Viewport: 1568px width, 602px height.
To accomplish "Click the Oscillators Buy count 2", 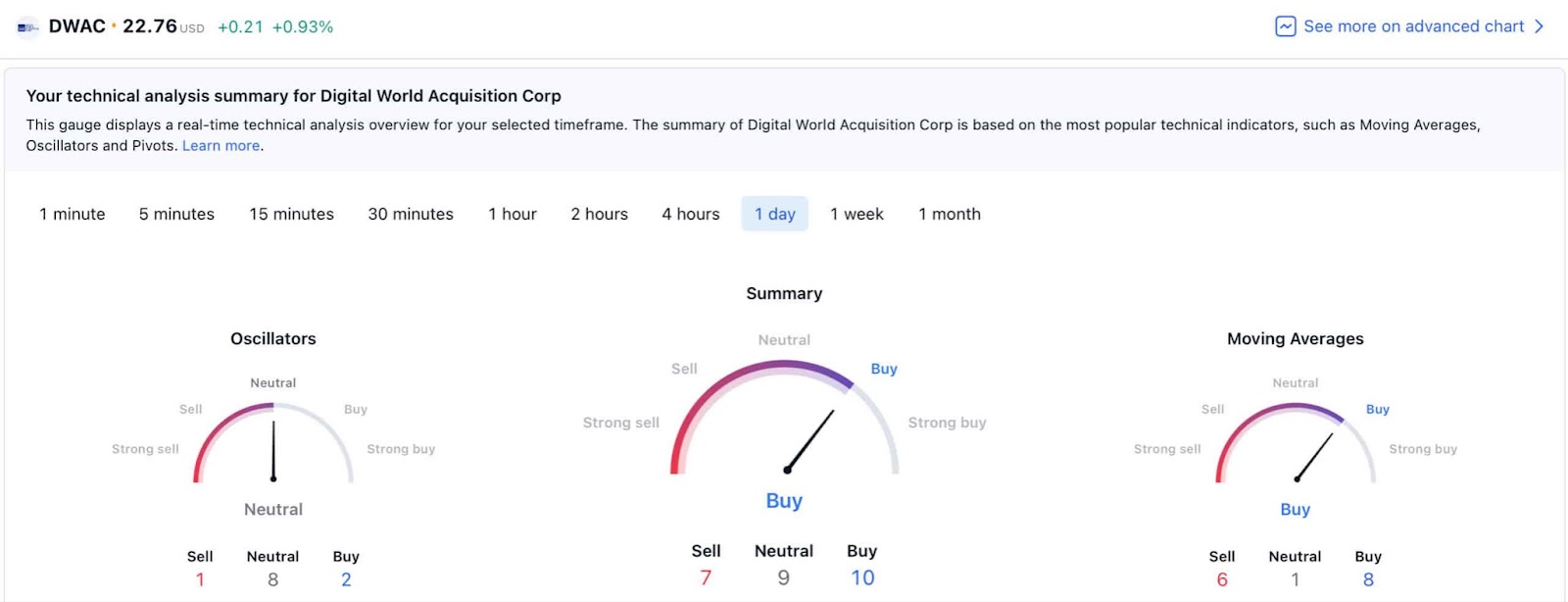I will tap(346, 580).
